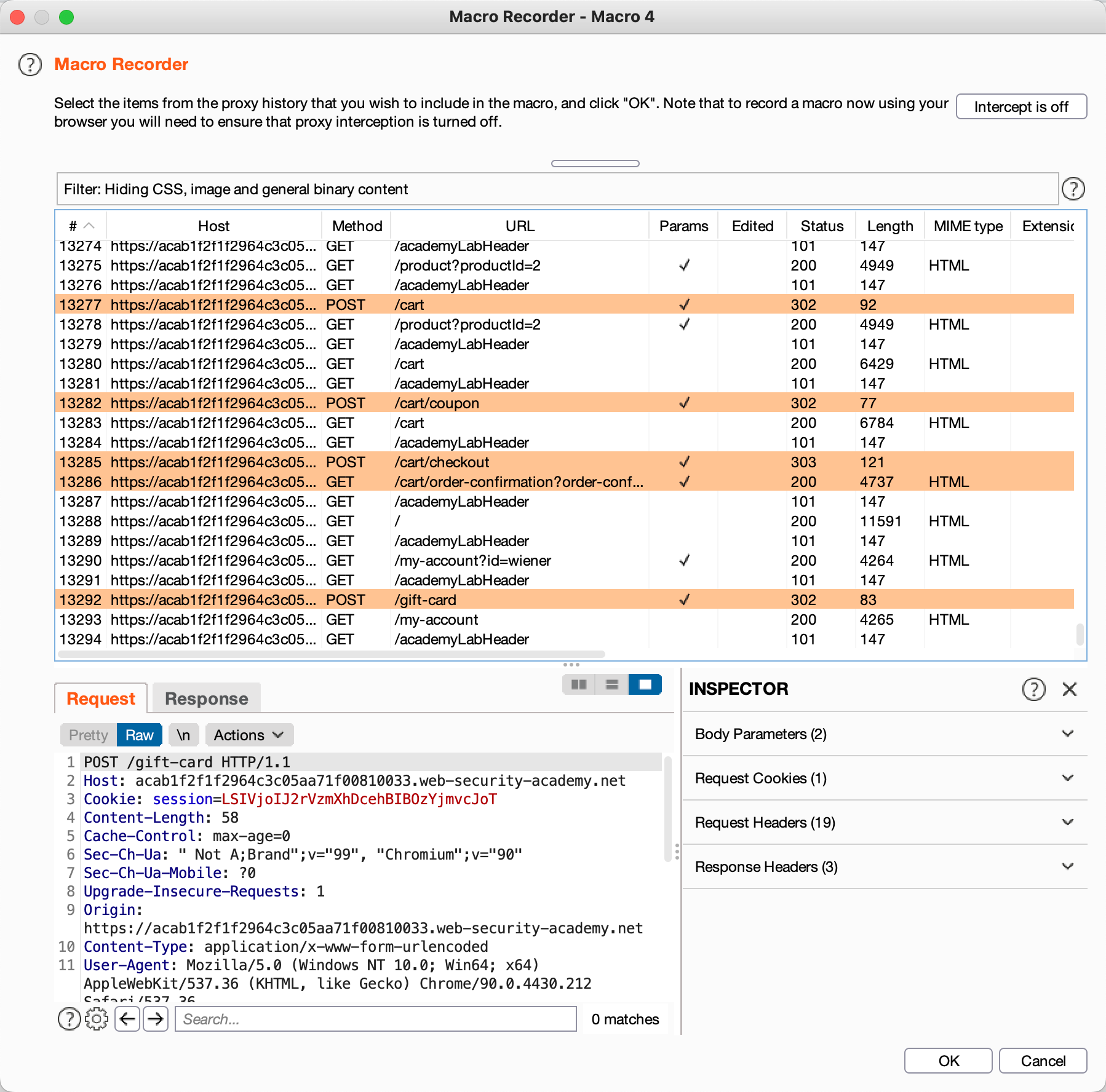Open search help icon in request editor
This screenshot has width=1106, height=1092.
pos(70,1019)
